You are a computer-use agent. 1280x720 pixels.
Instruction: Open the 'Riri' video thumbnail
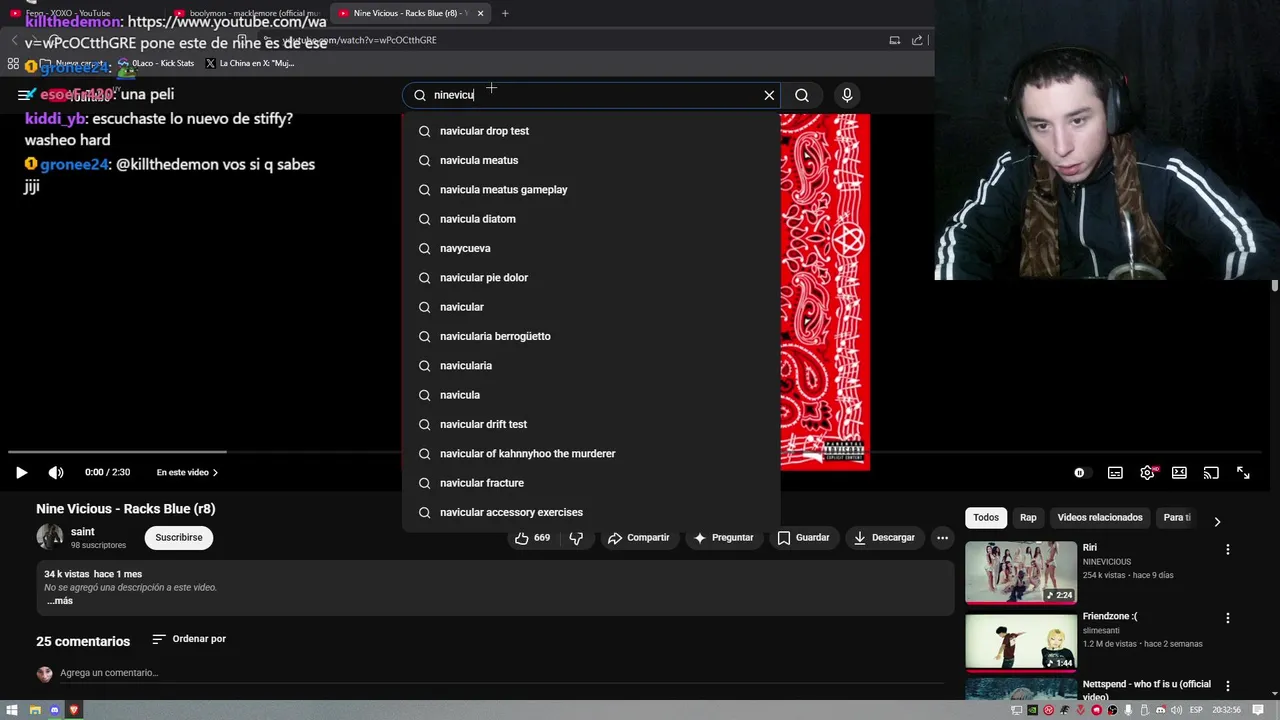click(x=1021, y=573)
